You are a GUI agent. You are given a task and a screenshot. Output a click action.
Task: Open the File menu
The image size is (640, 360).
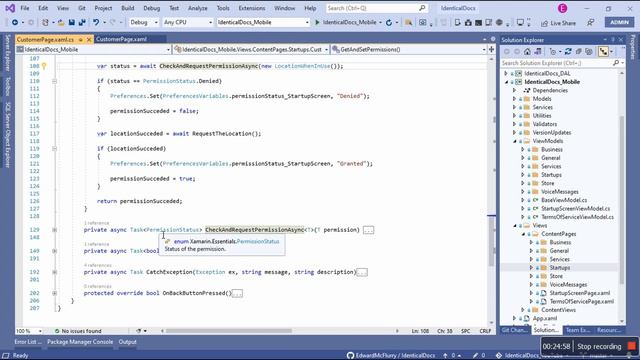coord(25,8)
